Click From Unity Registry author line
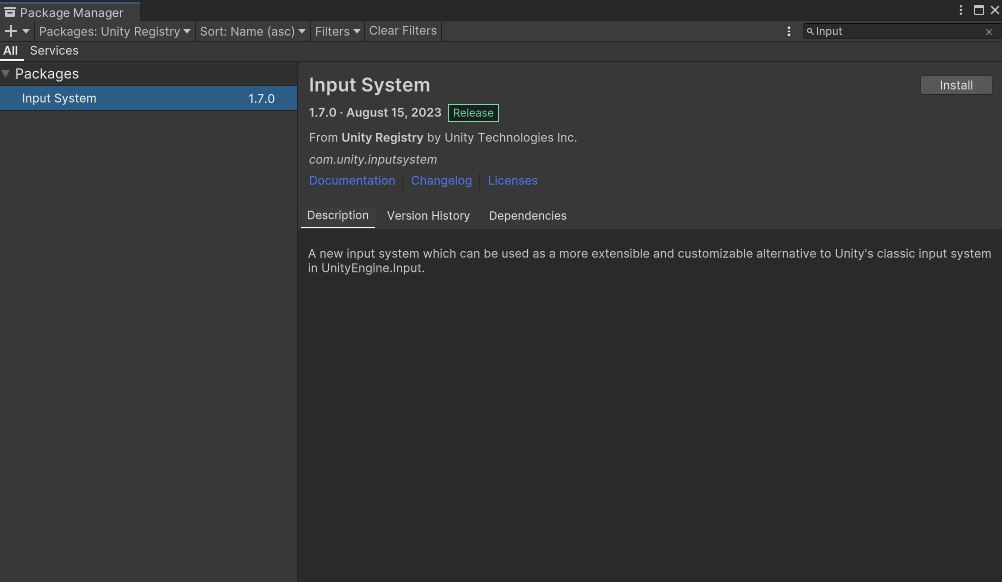The image size is (1002, 582). tap(443, 137)
